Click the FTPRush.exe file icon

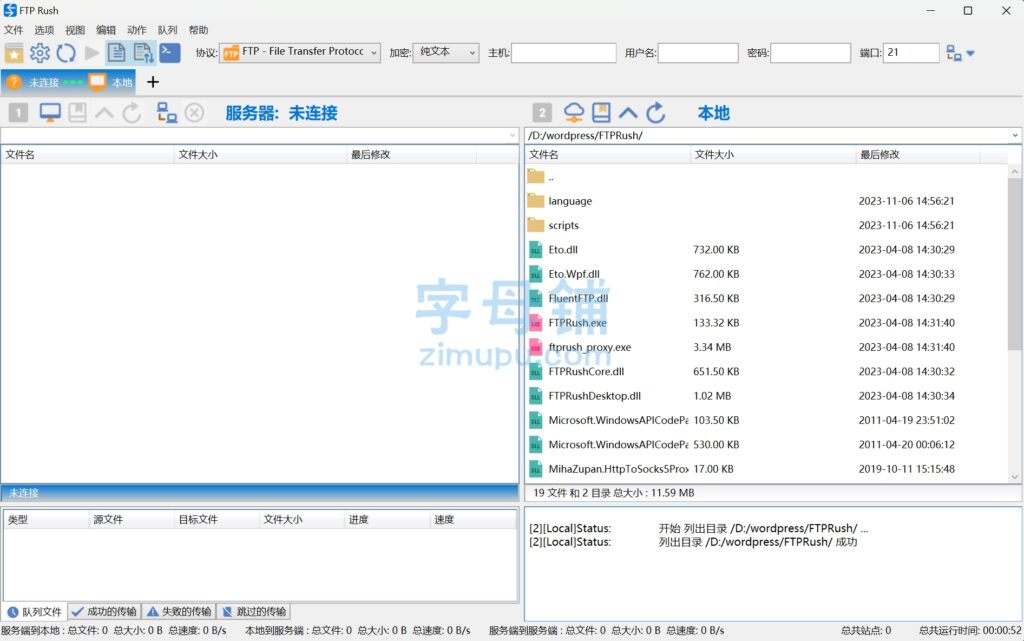pos(536,322)
